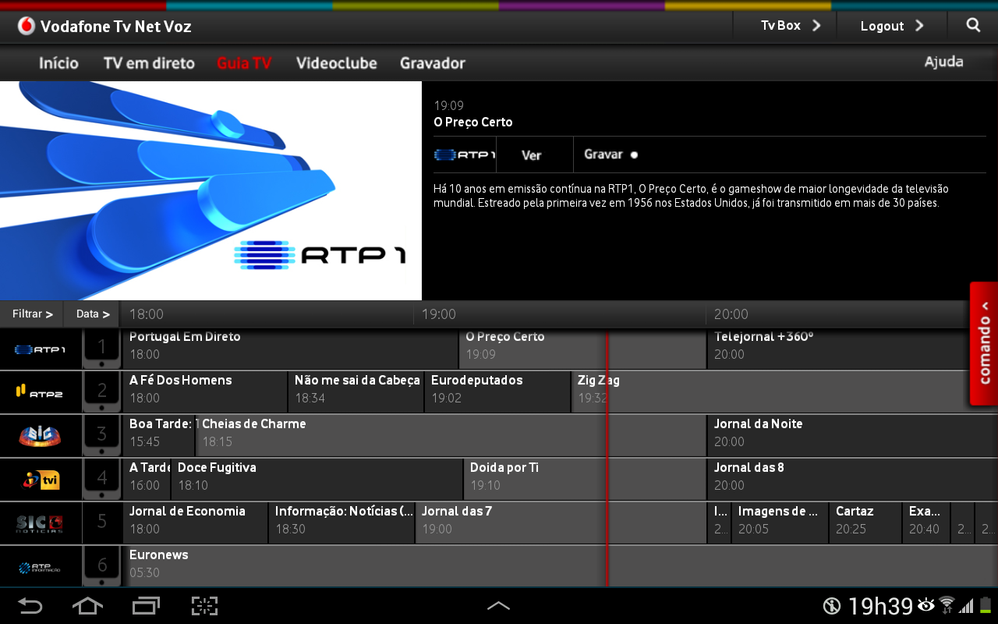The image size is (998, 624).
Task: Open the recent apps icon
Action: pyautogui.click(x=146, y=606)
